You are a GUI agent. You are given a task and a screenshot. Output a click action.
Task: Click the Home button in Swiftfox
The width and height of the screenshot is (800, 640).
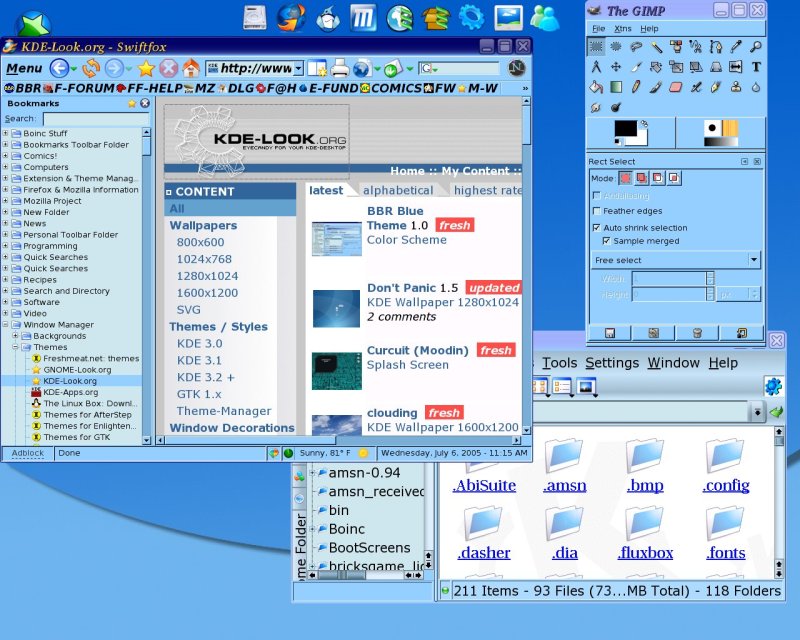point(191,68)
